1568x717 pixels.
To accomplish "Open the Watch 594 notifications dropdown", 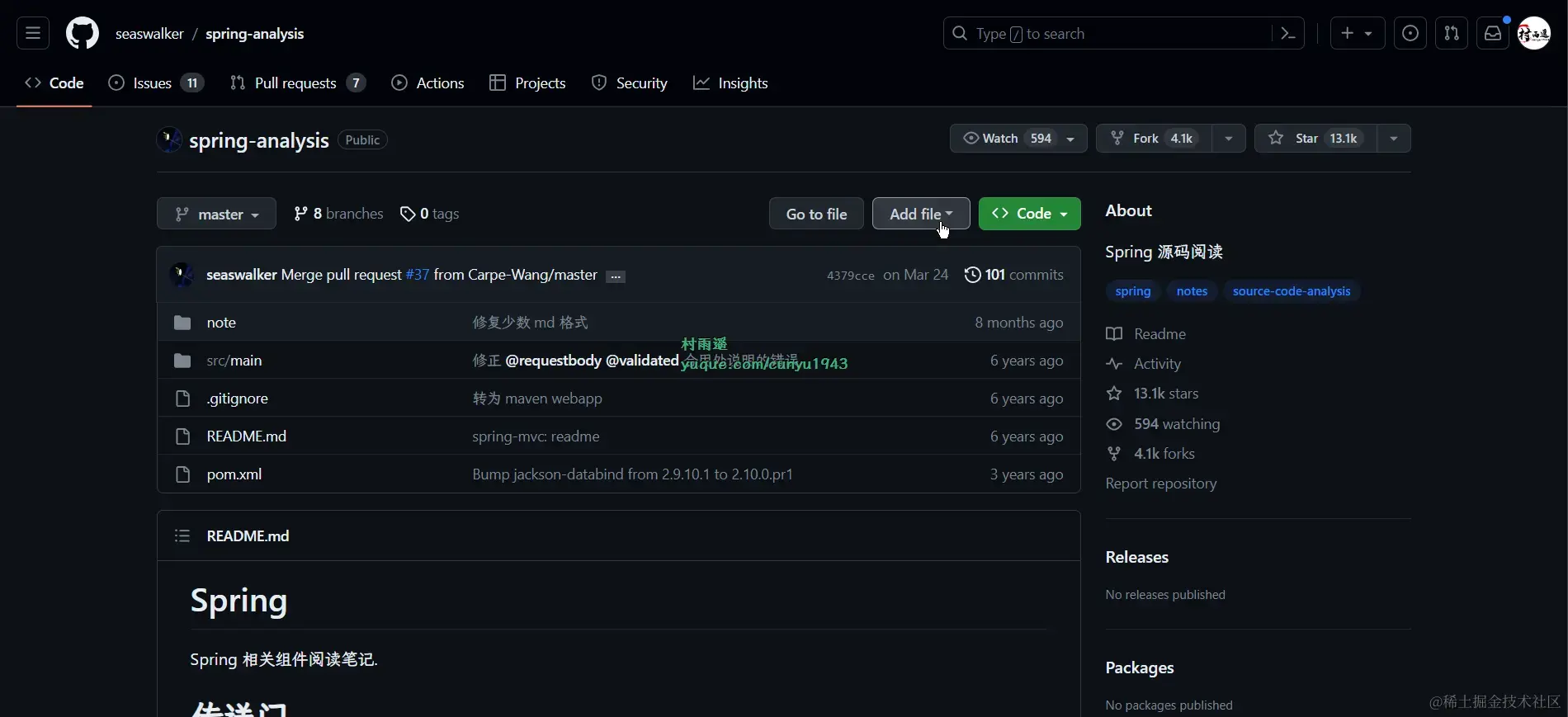I will (x=1018, y=139).
